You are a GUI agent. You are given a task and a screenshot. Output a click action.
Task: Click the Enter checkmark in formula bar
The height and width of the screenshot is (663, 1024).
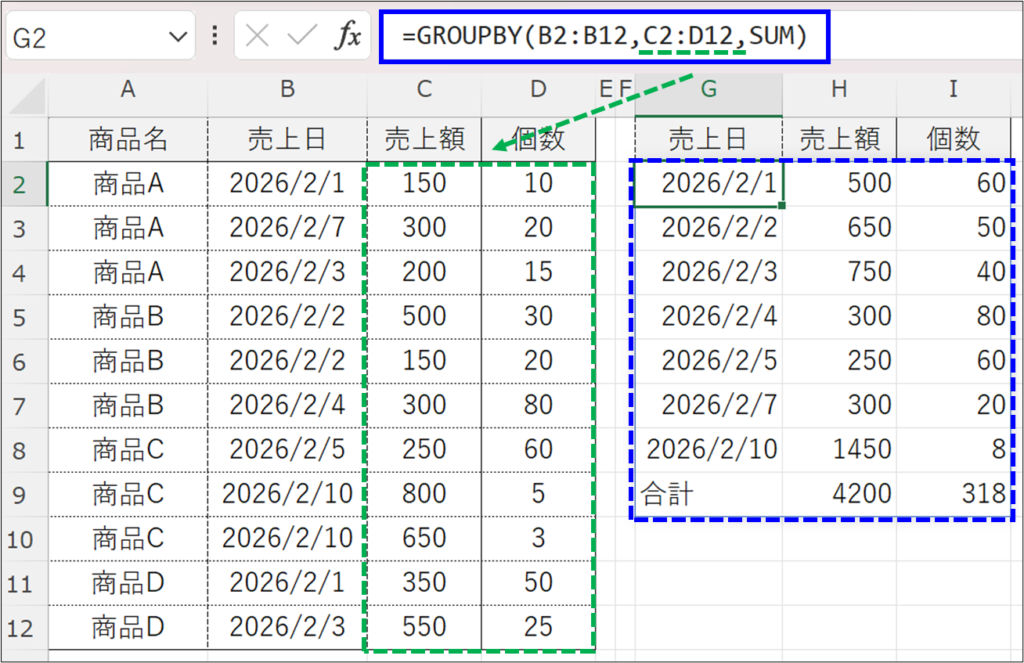click(x=302, y=37)
